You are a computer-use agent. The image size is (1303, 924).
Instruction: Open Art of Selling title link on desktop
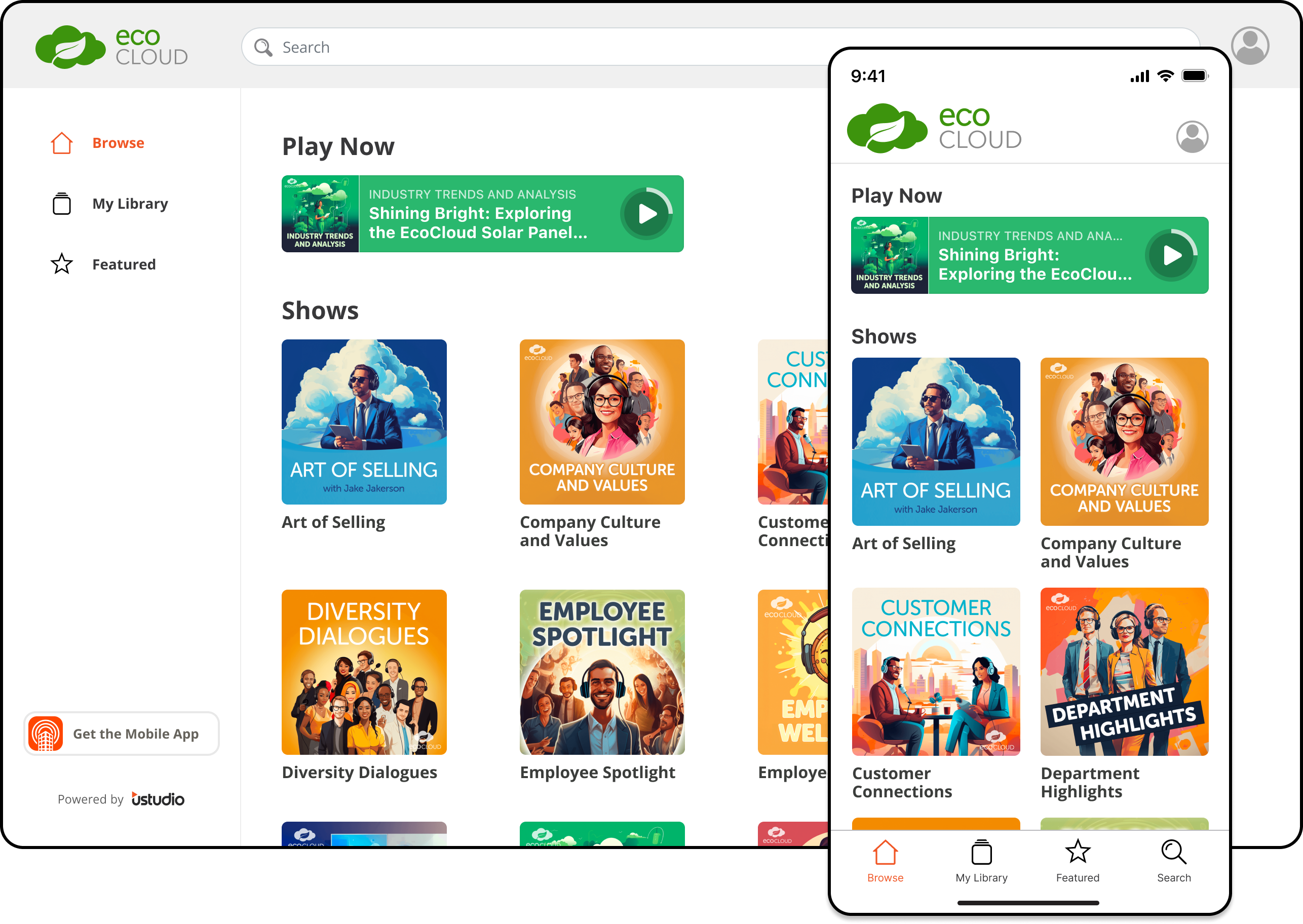pyautogui.click(x=333, y=522)
